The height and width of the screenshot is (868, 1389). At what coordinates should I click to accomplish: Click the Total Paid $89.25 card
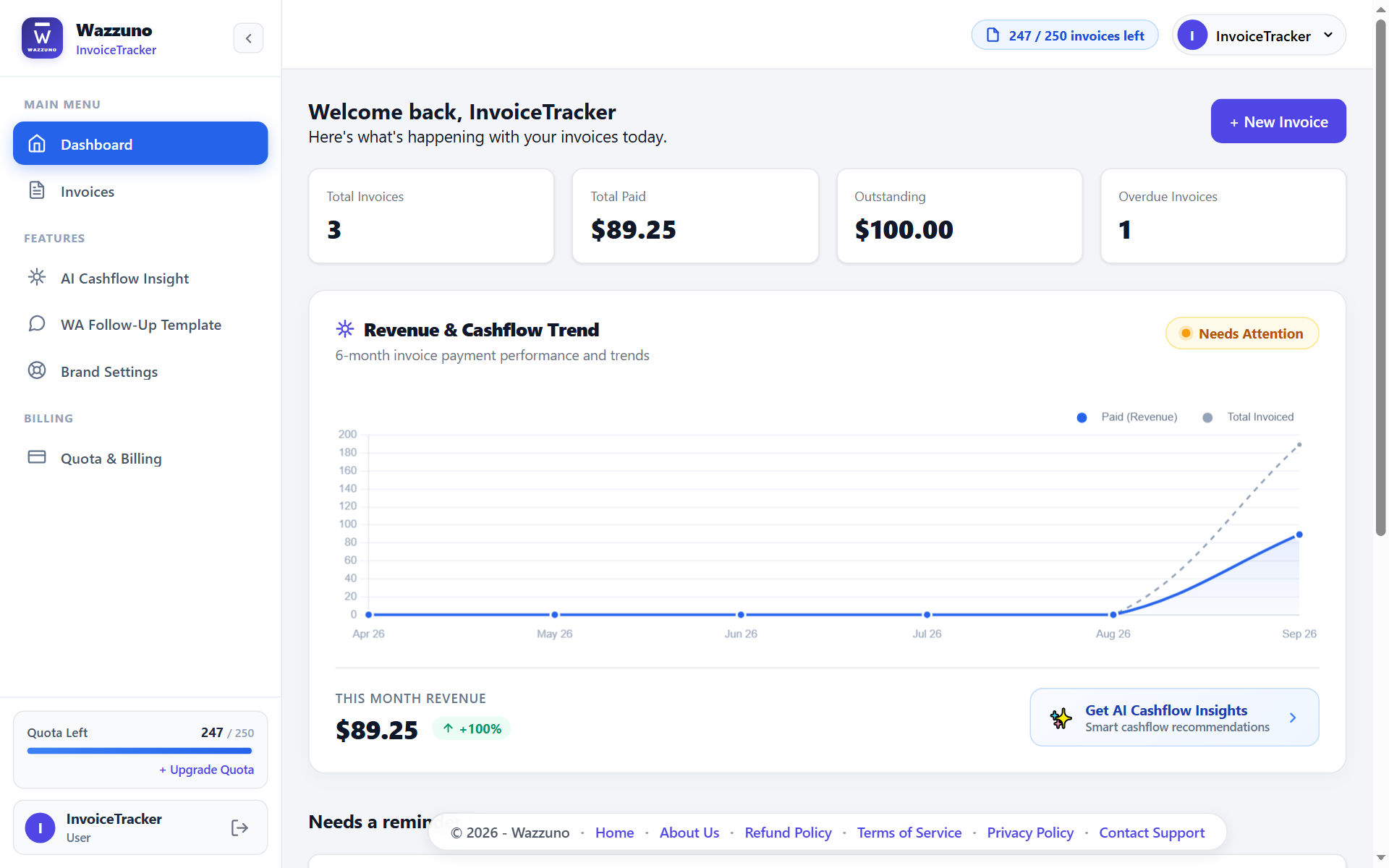[x=695, y=216]
